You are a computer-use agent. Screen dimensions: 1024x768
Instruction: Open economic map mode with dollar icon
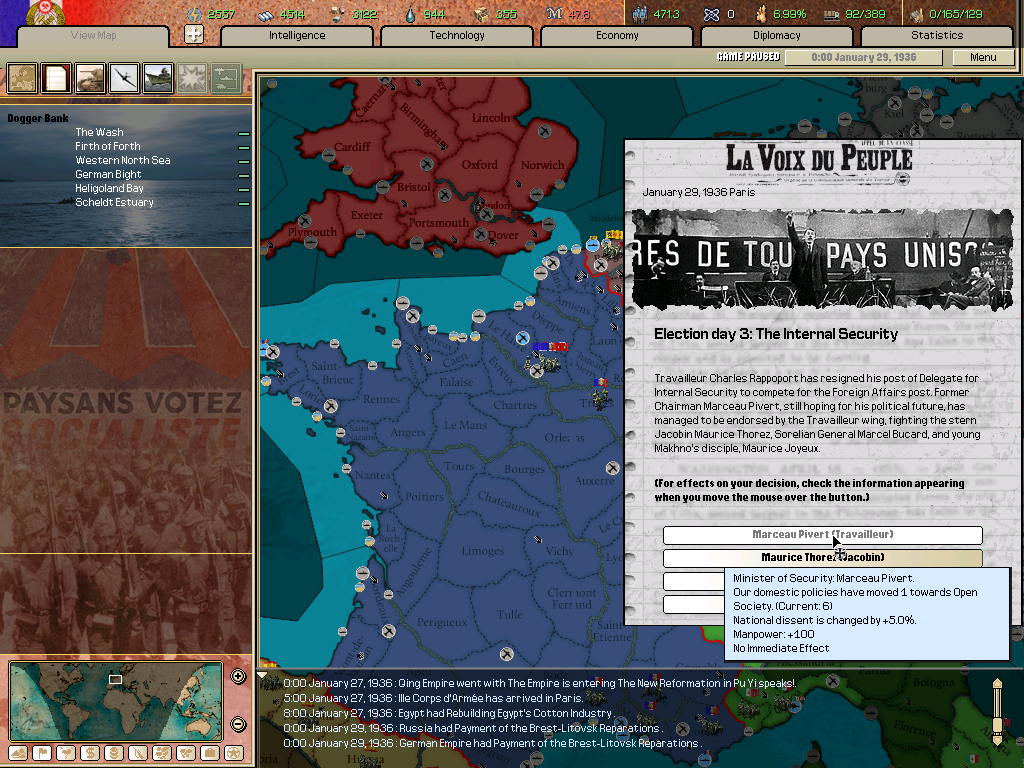[x=89, y=753]
